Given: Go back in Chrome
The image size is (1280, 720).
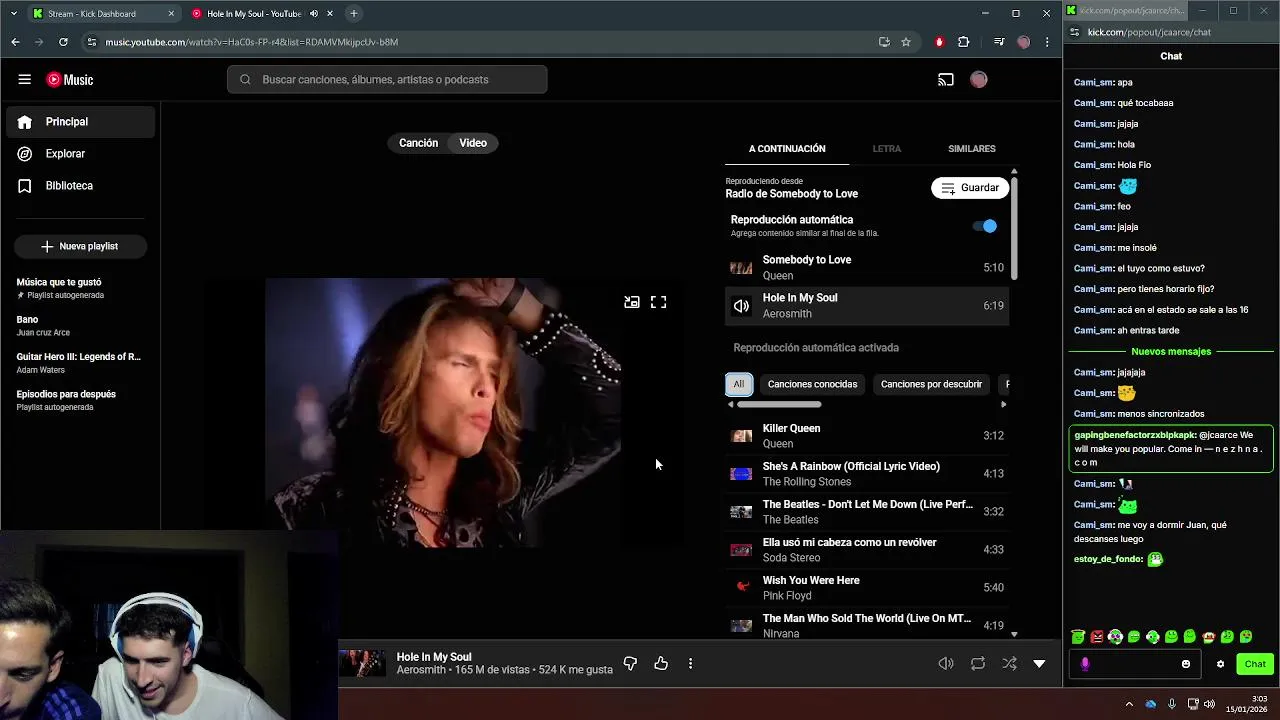Looking at the screenshot, I should [x=15, y=42].
